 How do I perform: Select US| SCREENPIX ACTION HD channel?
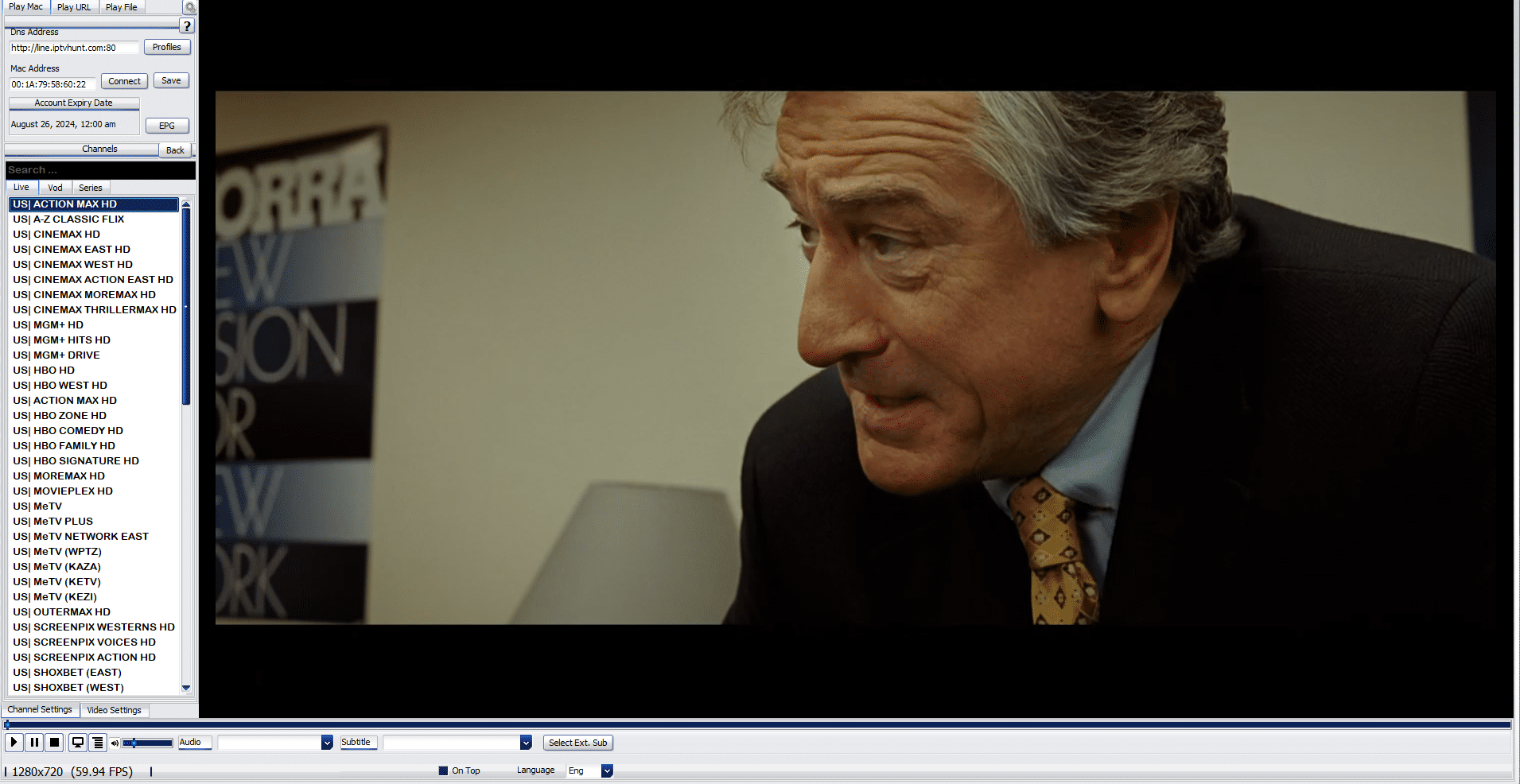(x=94, y=658)
